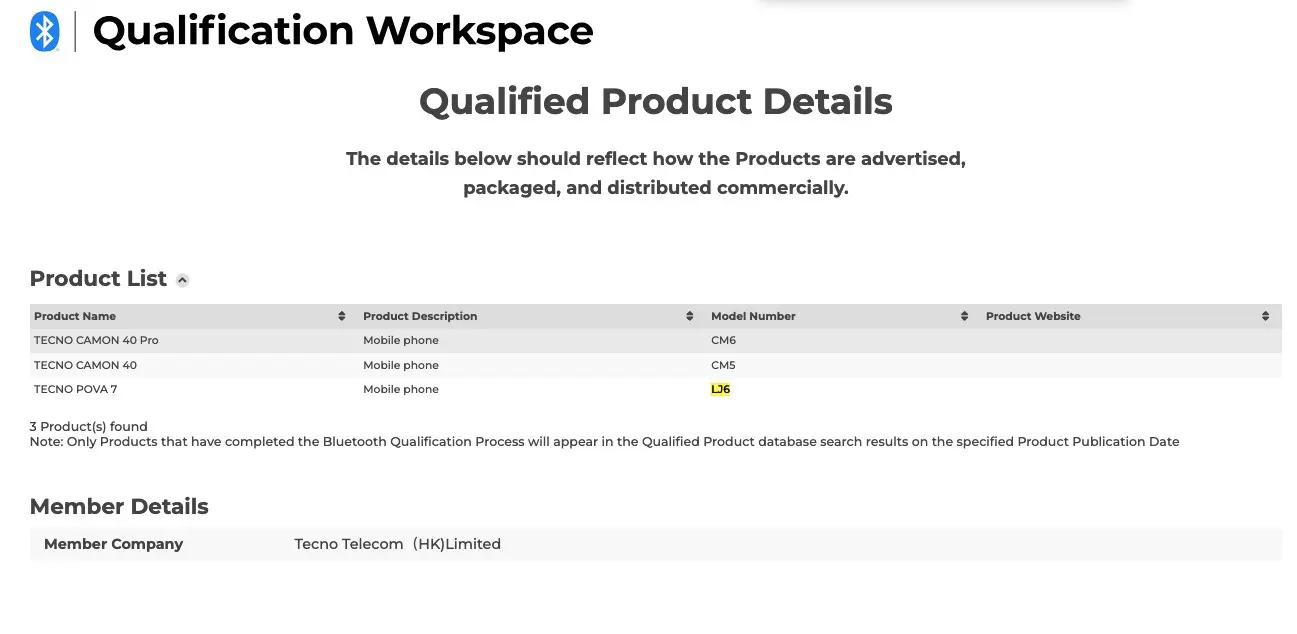Click the '3 Product(s) found' count text
1297x634 pixels.
pos(89,426)
